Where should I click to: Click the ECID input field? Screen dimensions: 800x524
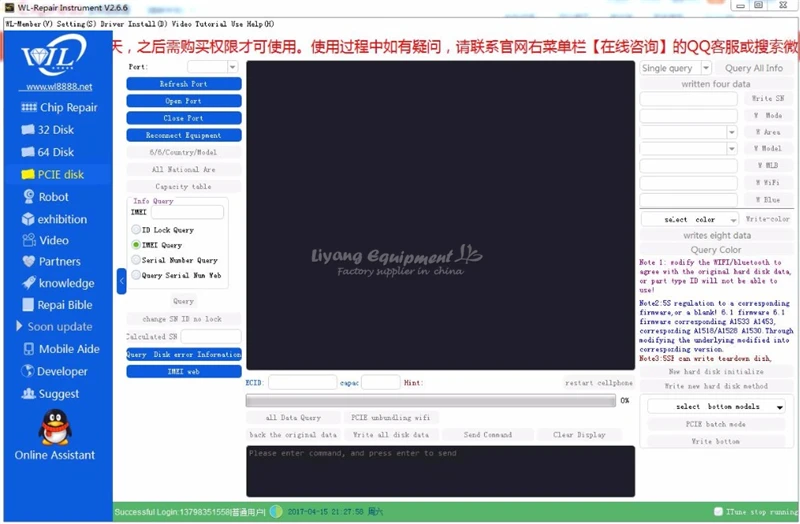click(303, 382)
